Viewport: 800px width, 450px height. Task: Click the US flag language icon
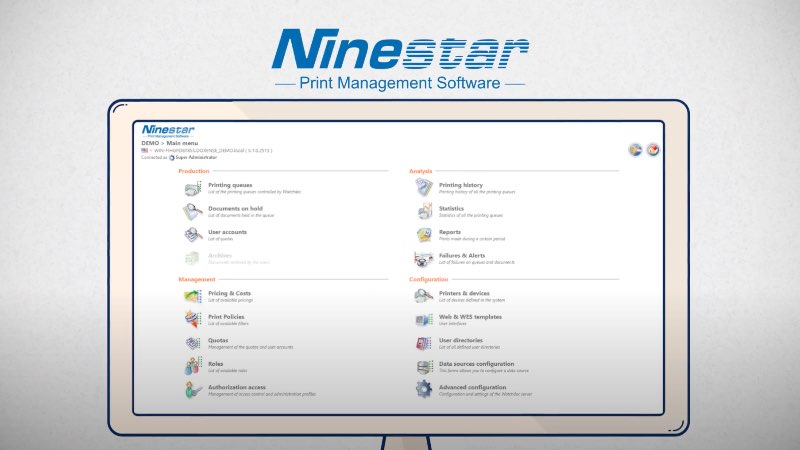click(x=144, y=151)
